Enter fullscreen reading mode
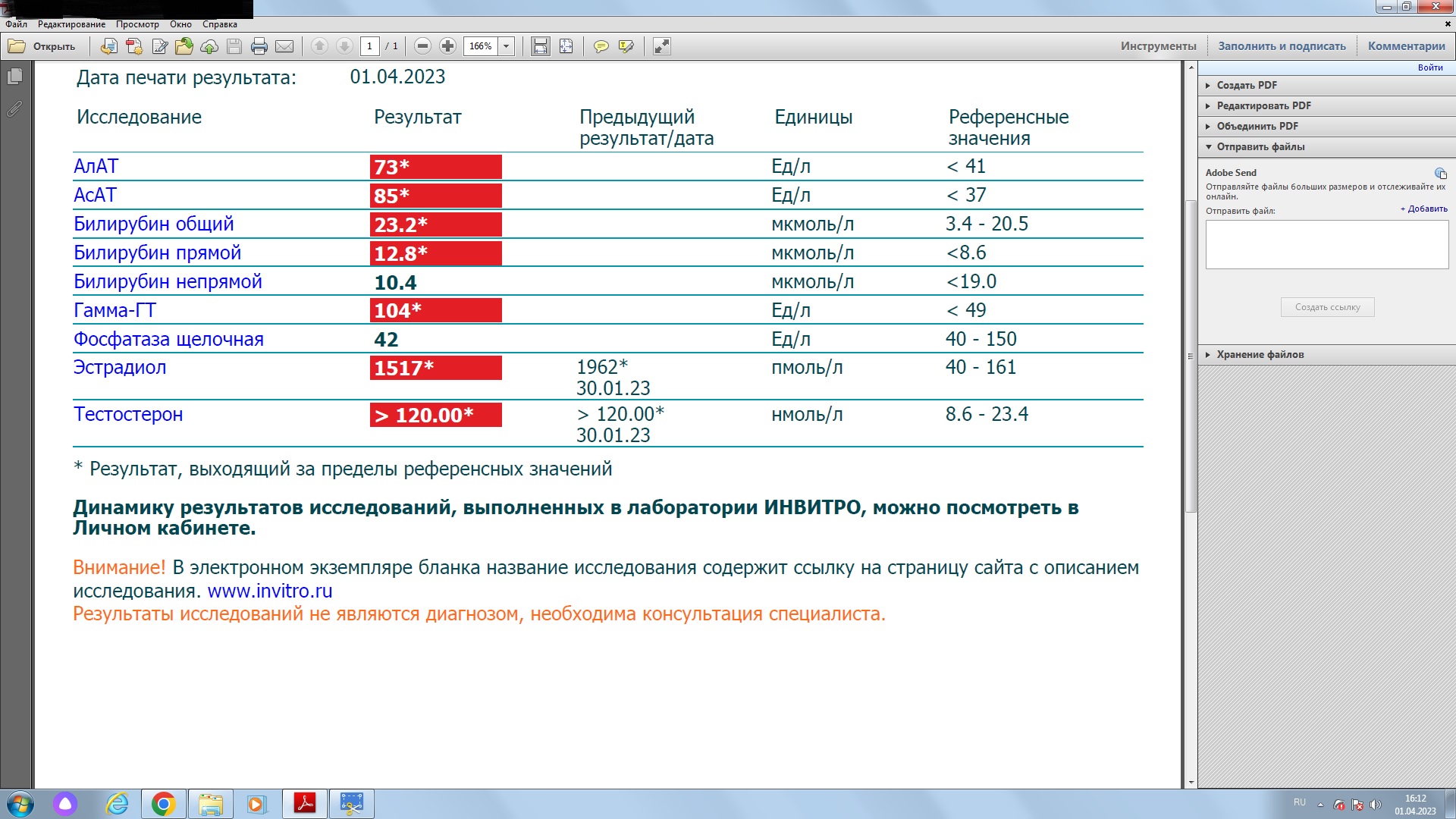 pos(661,46)
